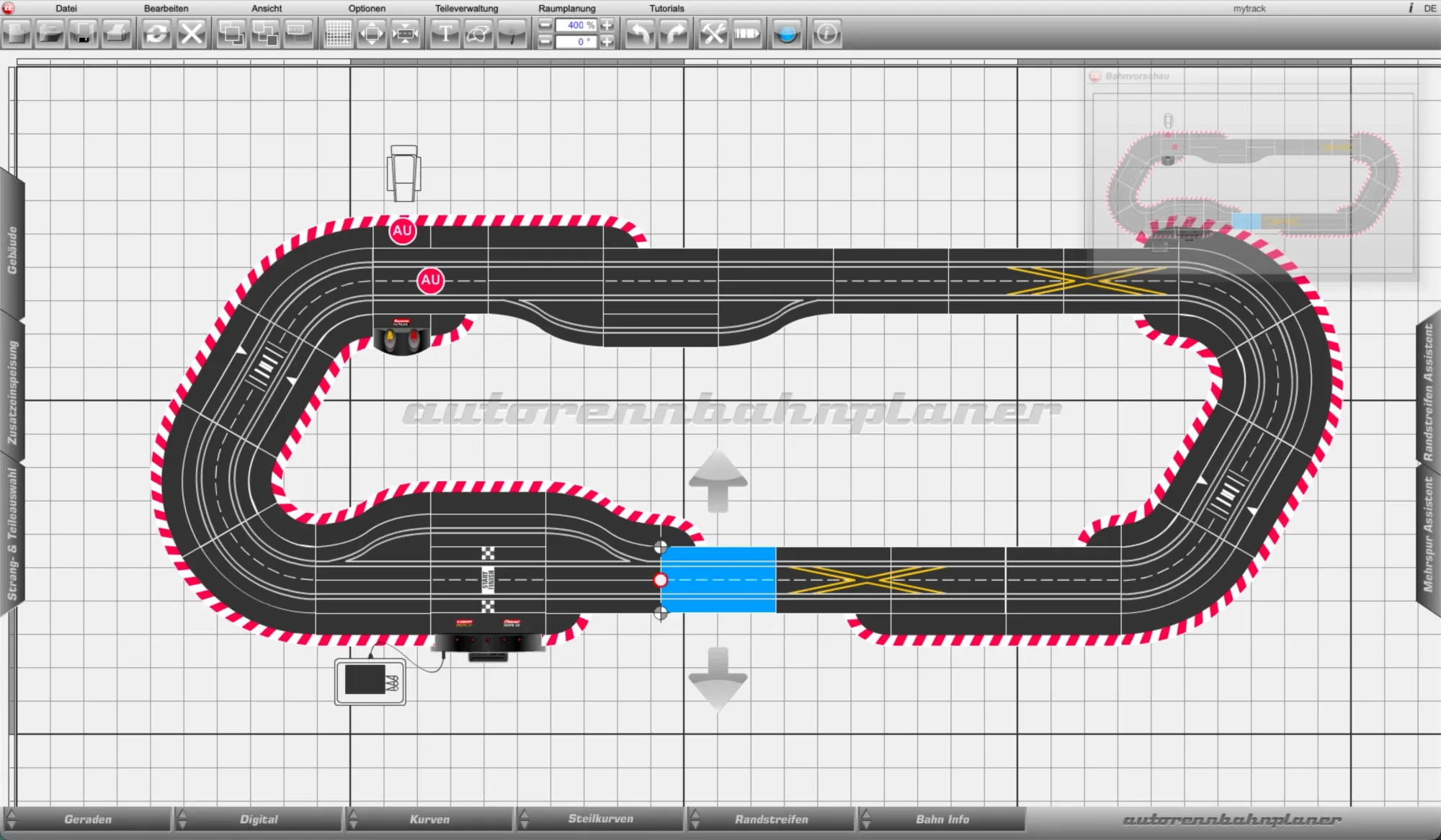Viewport: 1441px width, 840px height.
Task: Expand the Kurven parts drawer
Action: tap(429, 819)
